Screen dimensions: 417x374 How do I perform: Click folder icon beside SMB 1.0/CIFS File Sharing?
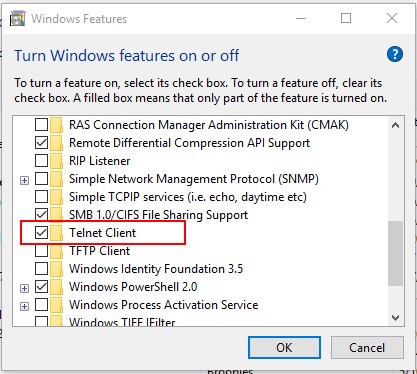coord(57,215)
